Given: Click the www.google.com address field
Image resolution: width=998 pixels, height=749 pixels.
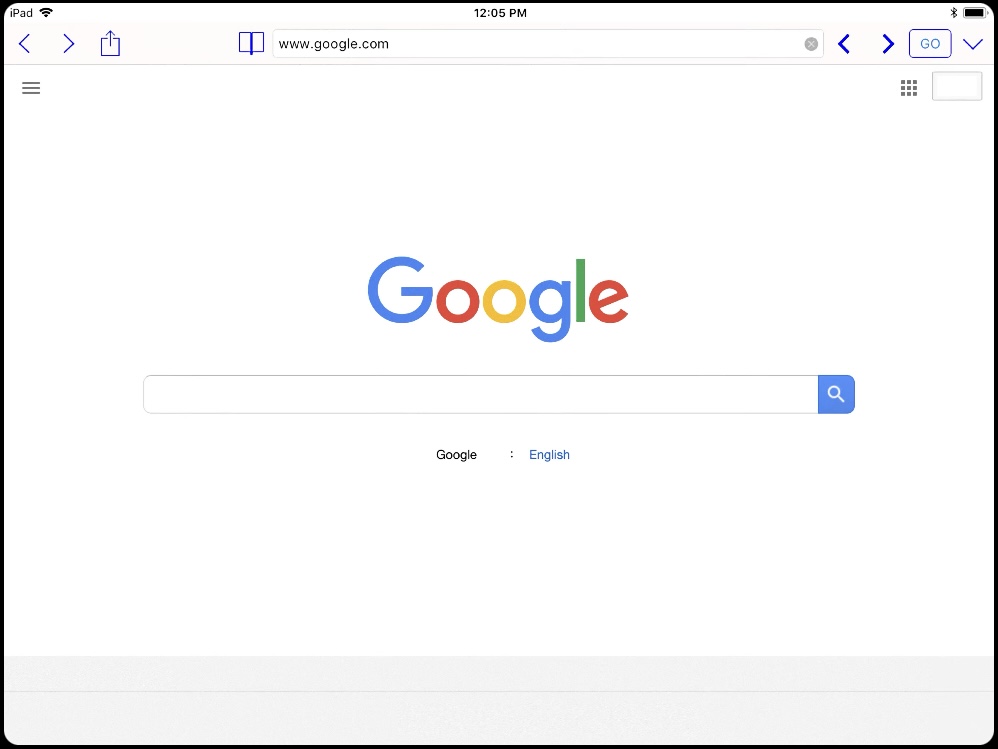Looking at the screenshot, I should [540, 44].
